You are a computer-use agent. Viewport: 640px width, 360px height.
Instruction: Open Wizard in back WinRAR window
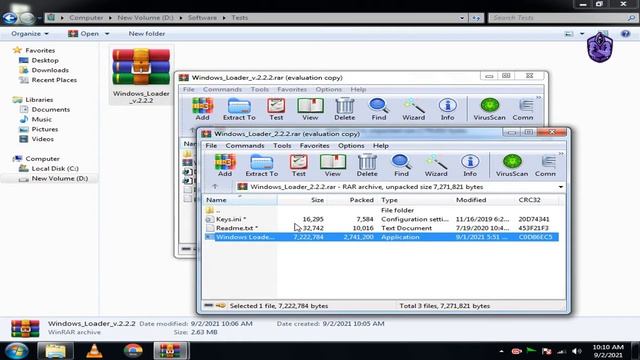tap(413, 109)
